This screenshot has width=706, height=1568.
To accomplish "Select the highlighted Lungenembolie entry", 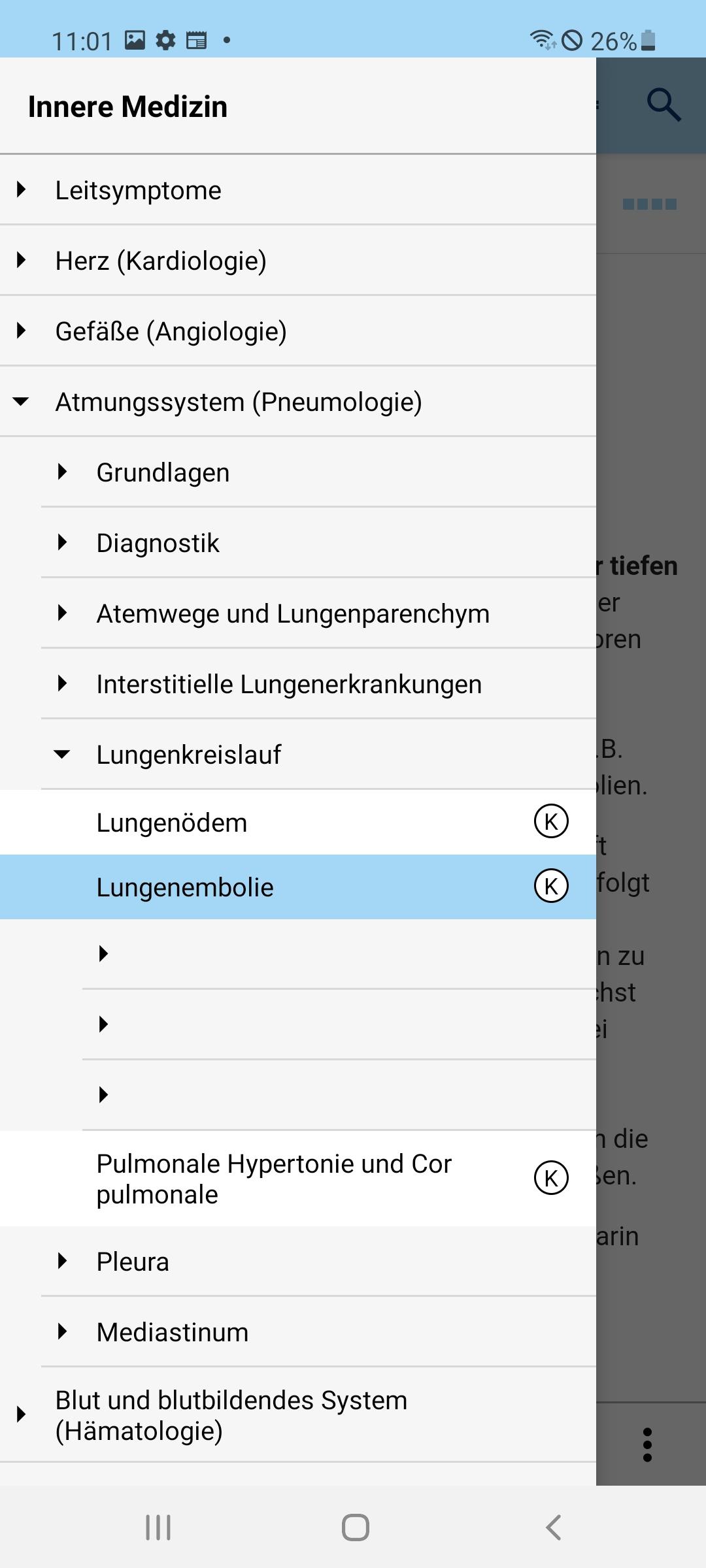I will 298,887.
